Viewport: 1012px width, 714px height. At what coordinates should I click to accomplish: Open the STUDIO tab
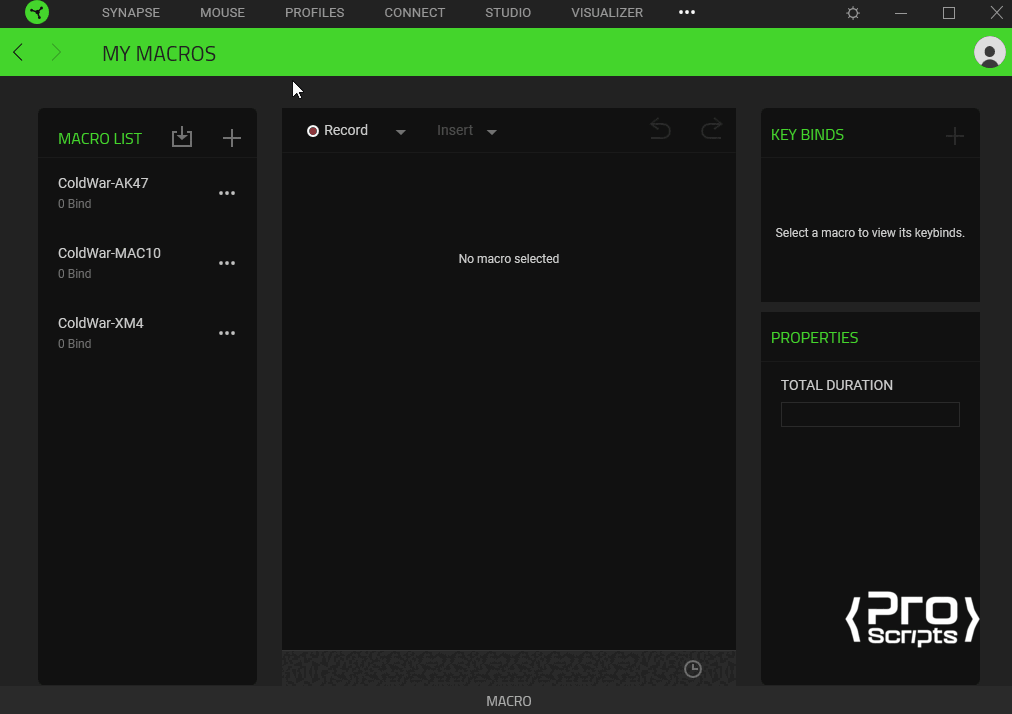click(508, 13)
